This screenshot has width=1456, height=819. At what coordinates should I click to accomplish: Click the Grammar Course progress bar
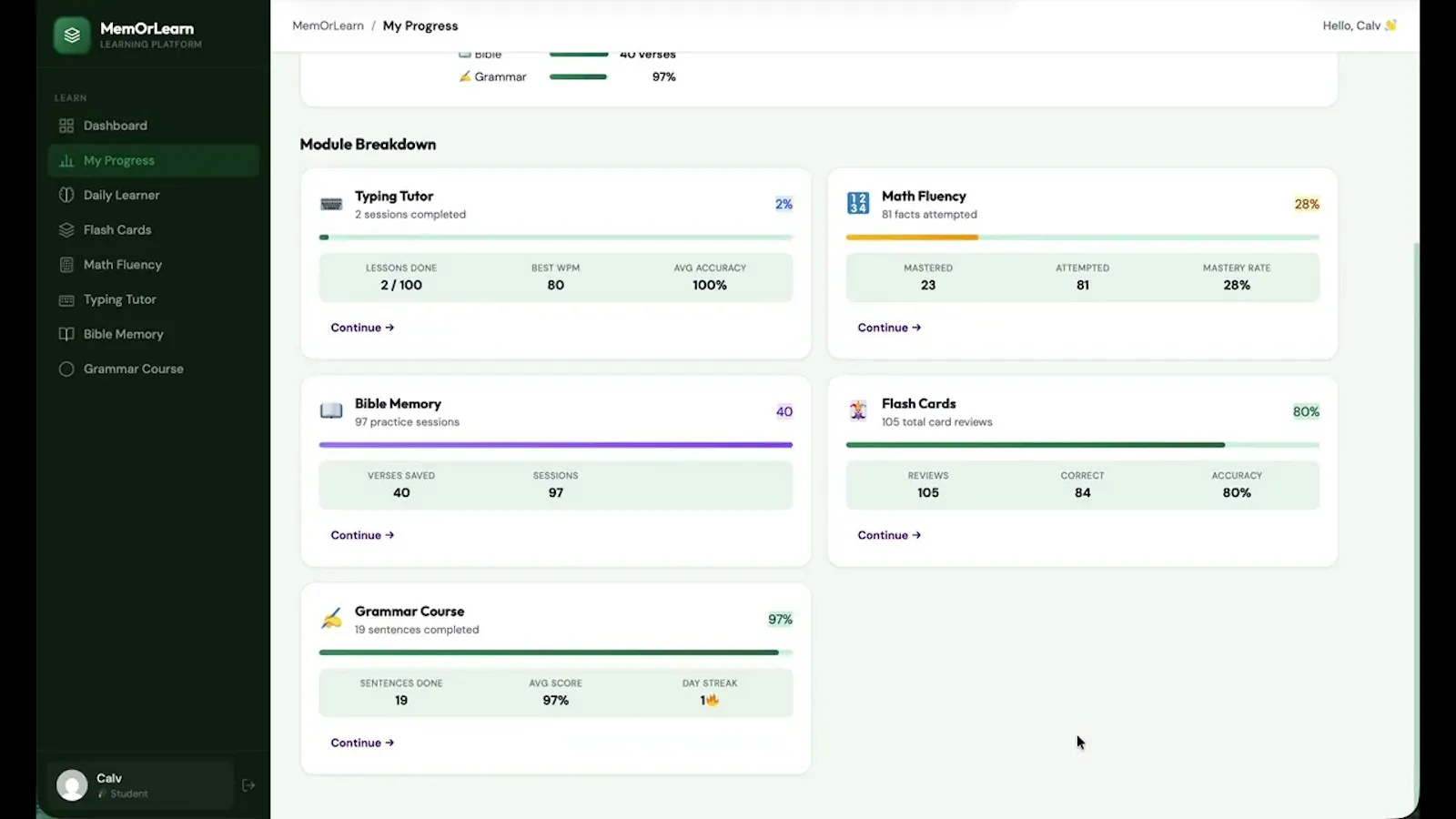point(556,652)
